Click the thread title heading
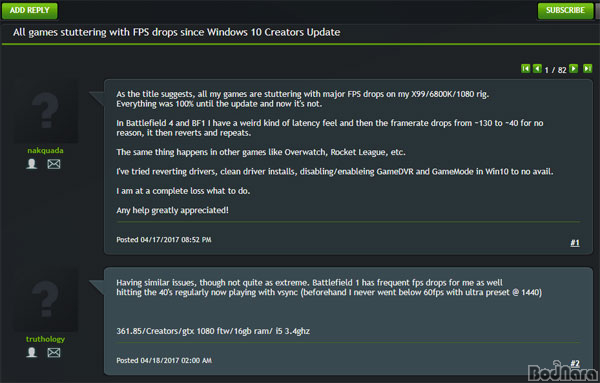This screenshot has width=600, height=383. pos(176,32)
